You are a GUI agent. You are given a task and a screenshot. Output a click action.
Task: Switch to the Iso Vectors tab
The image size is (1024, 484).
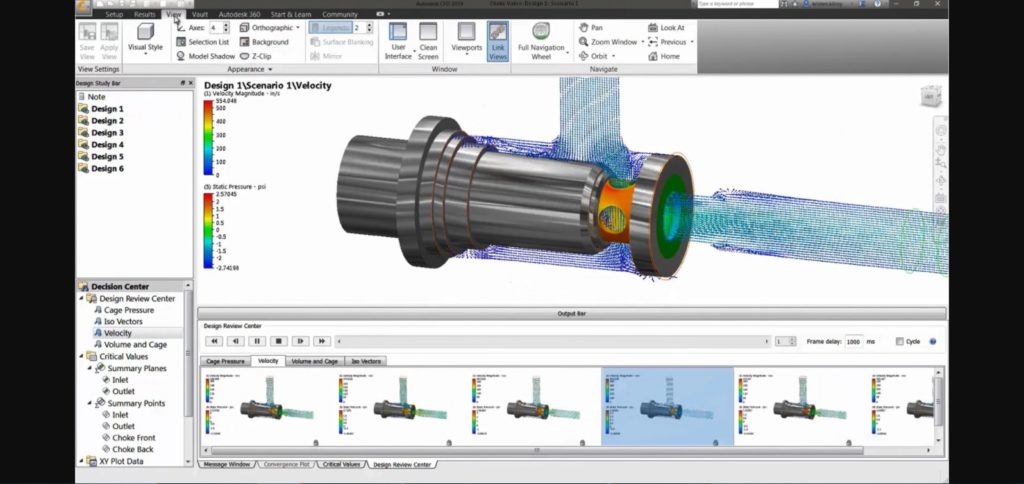tap(366, 361)
